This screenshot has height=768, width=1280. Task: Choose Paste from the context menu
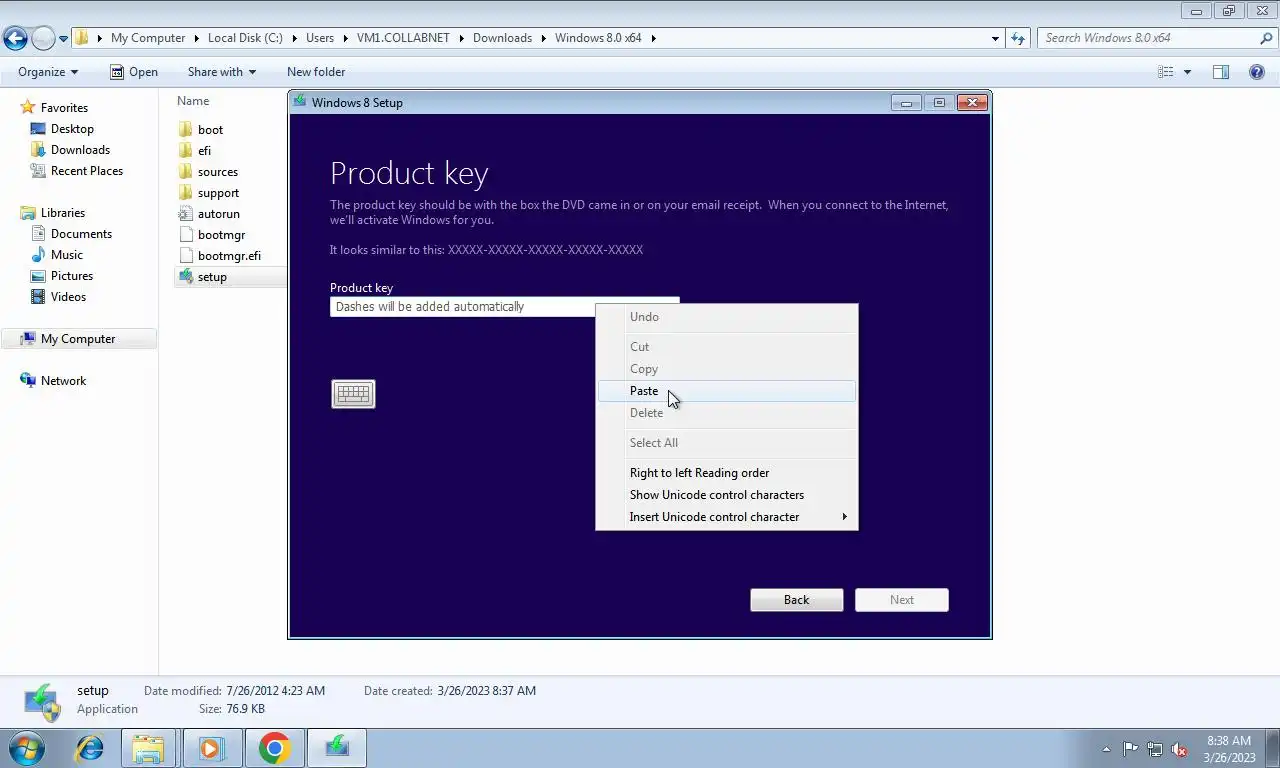click(726, 391)
